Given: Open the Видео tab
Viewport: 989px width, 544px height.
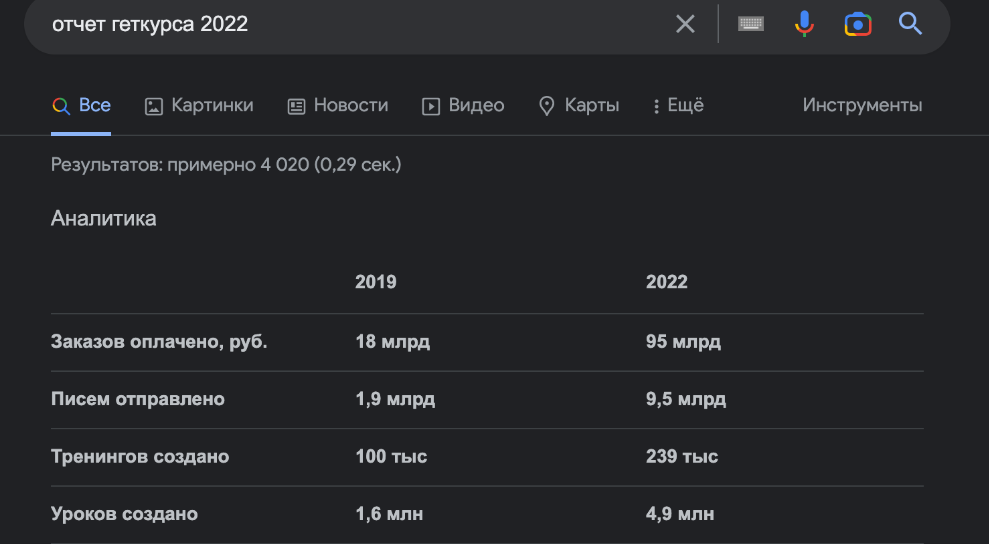Looking at the screenshot, I should (463, 105).
